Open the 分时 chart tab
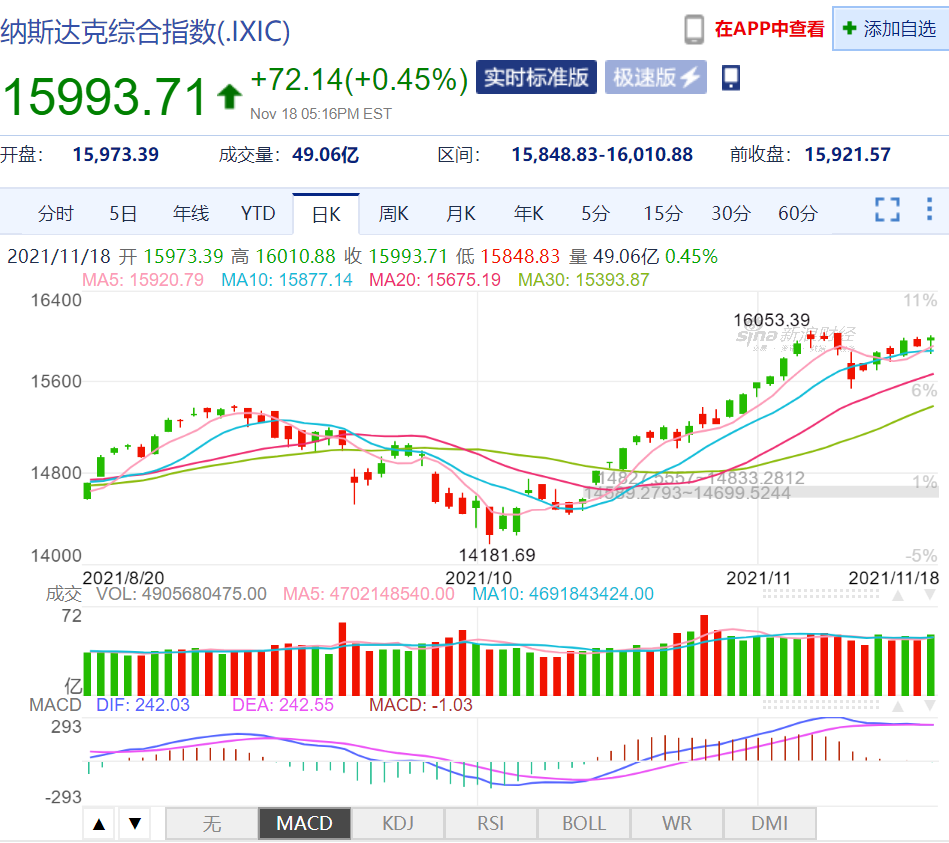This screenshot has width=949, height=843. click(56, 214)
